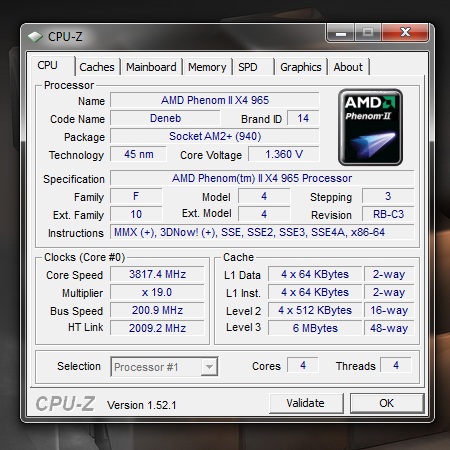
Task: Click the HT Link value 2009.2 MHz
Action: [x=157, y=328]
